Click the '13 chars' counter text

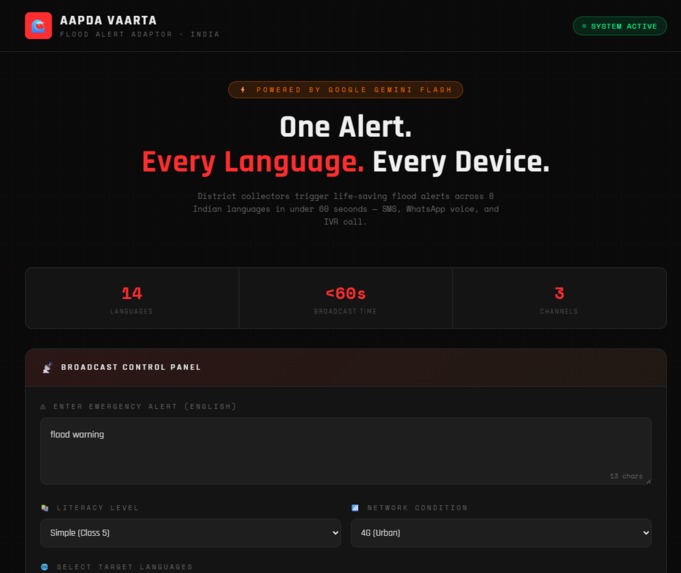point(626,476)
